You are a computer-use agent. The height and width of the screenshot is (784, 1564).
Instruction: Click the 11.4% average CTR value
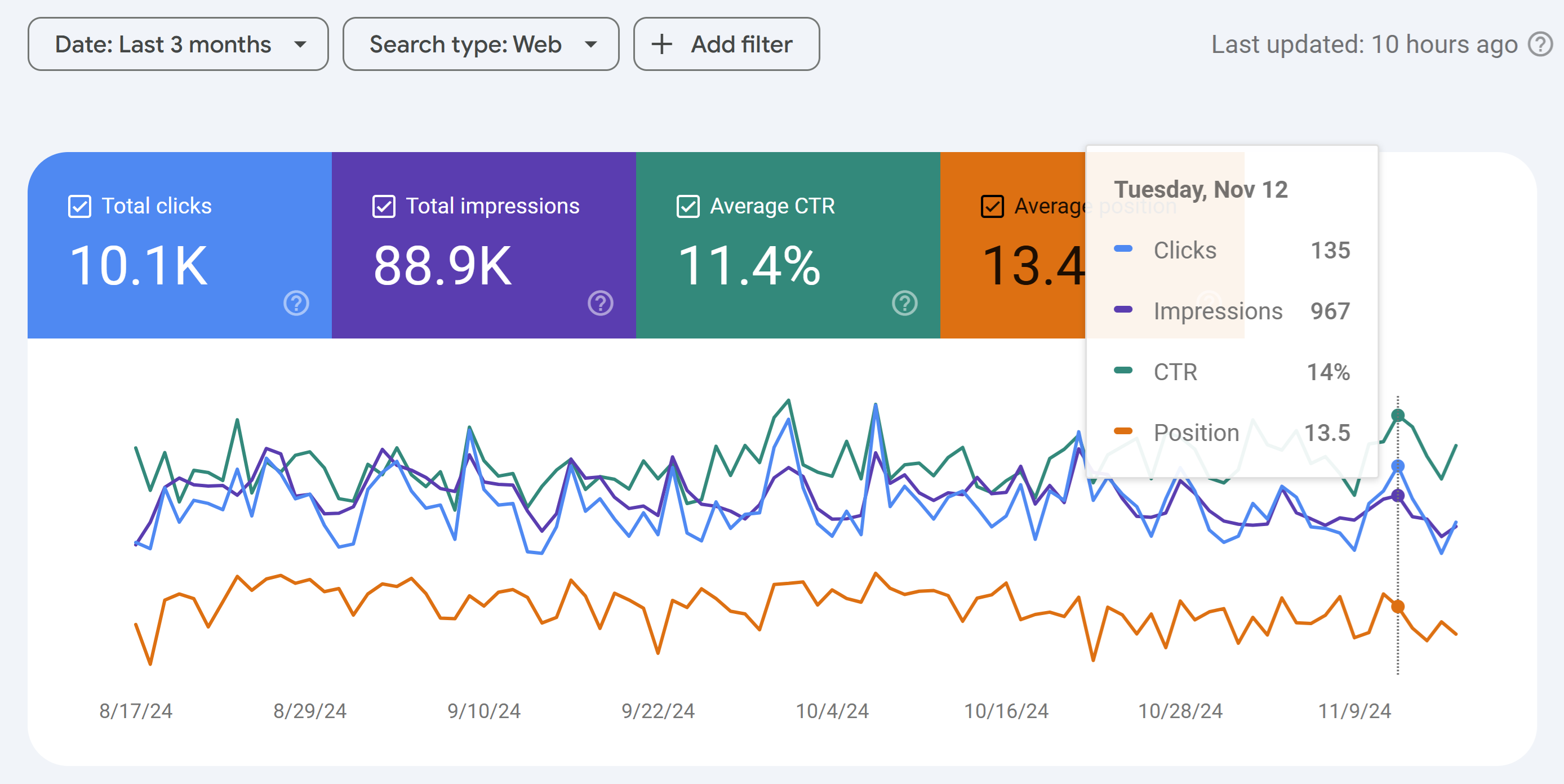coord(749,266)
